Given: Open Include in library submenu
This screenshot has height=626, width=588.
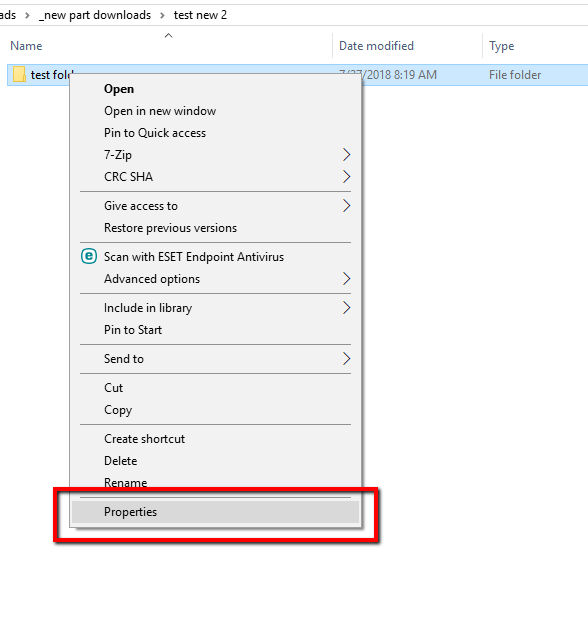Looking at the screenshot, I should (x=216, y=308).
